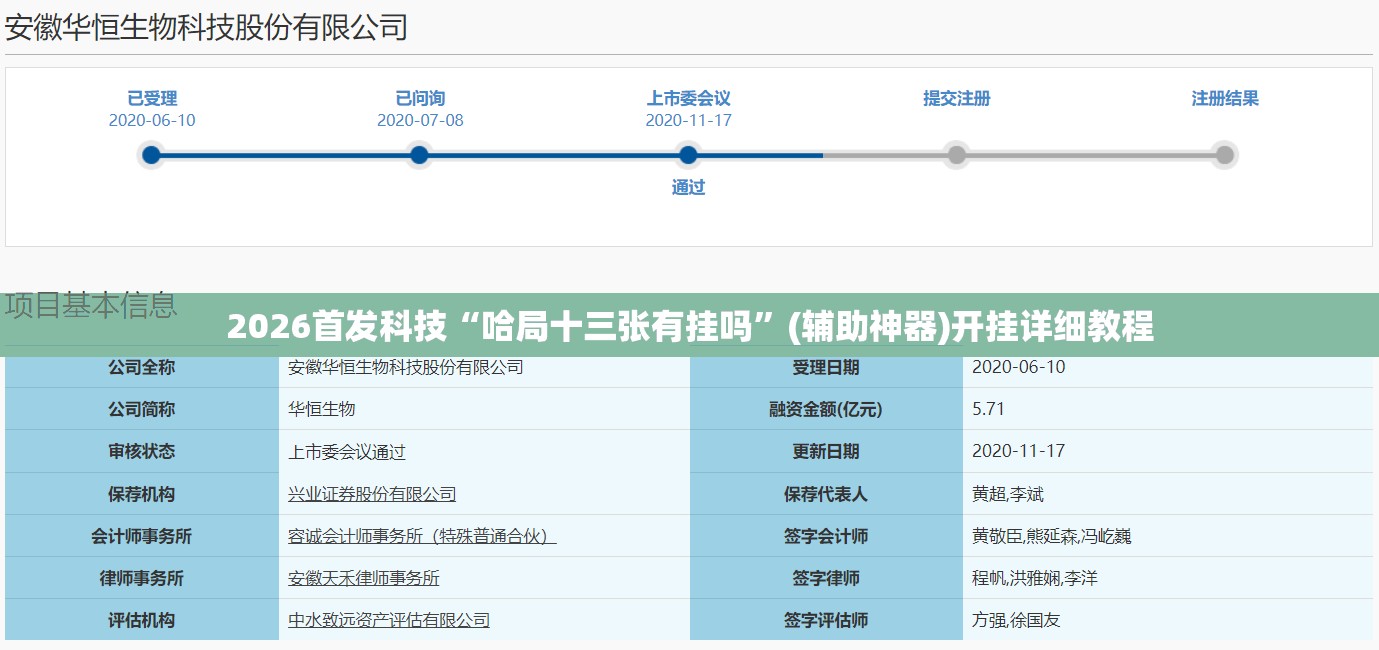Click the date 2020-07-08 under 已问询
1379x650 pixels.
(x=420, y=120)
